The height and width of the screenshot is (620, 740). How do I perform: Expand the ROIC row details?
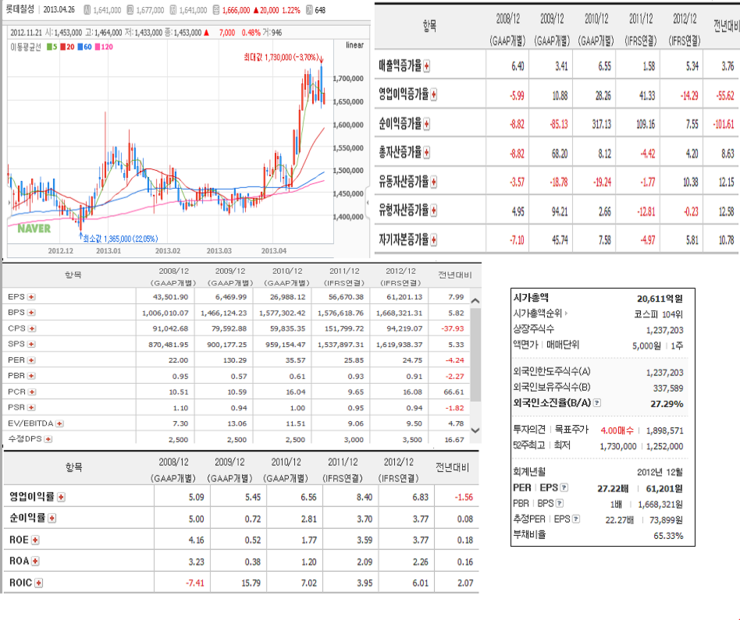pos(39,583)
